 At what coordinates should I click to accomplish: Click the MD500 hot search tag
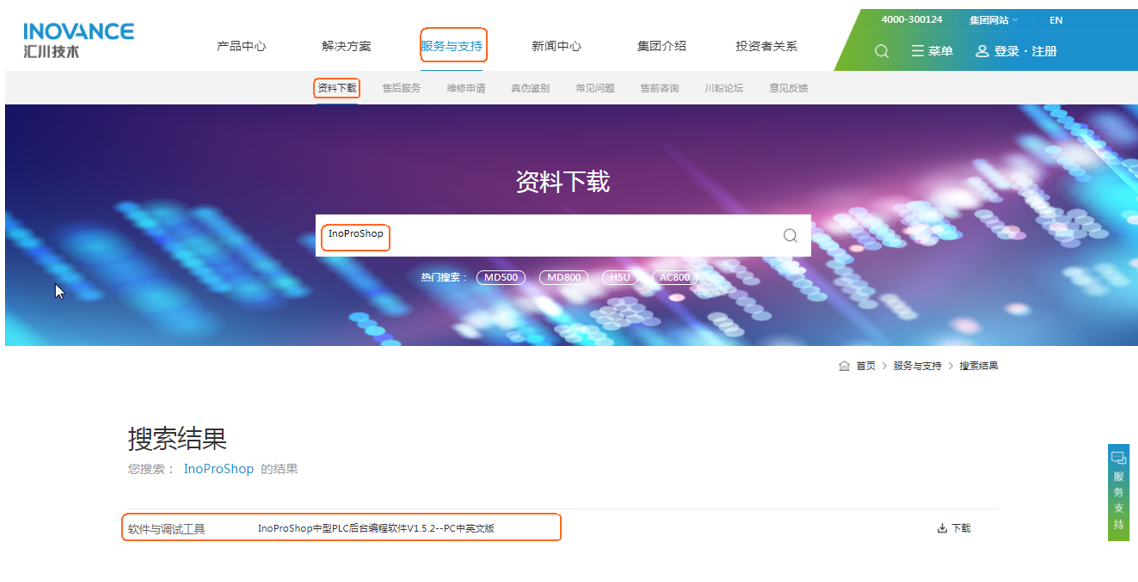501,277
